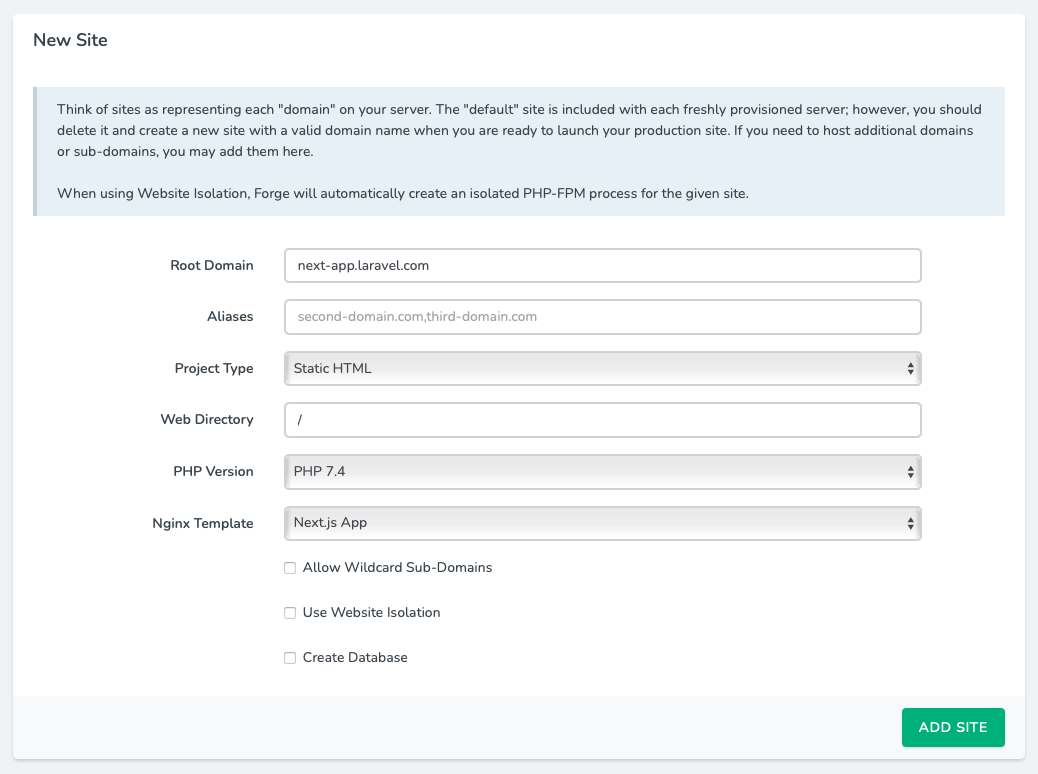
Task: Click inside the Root Domain field
Action: point(600,265)
